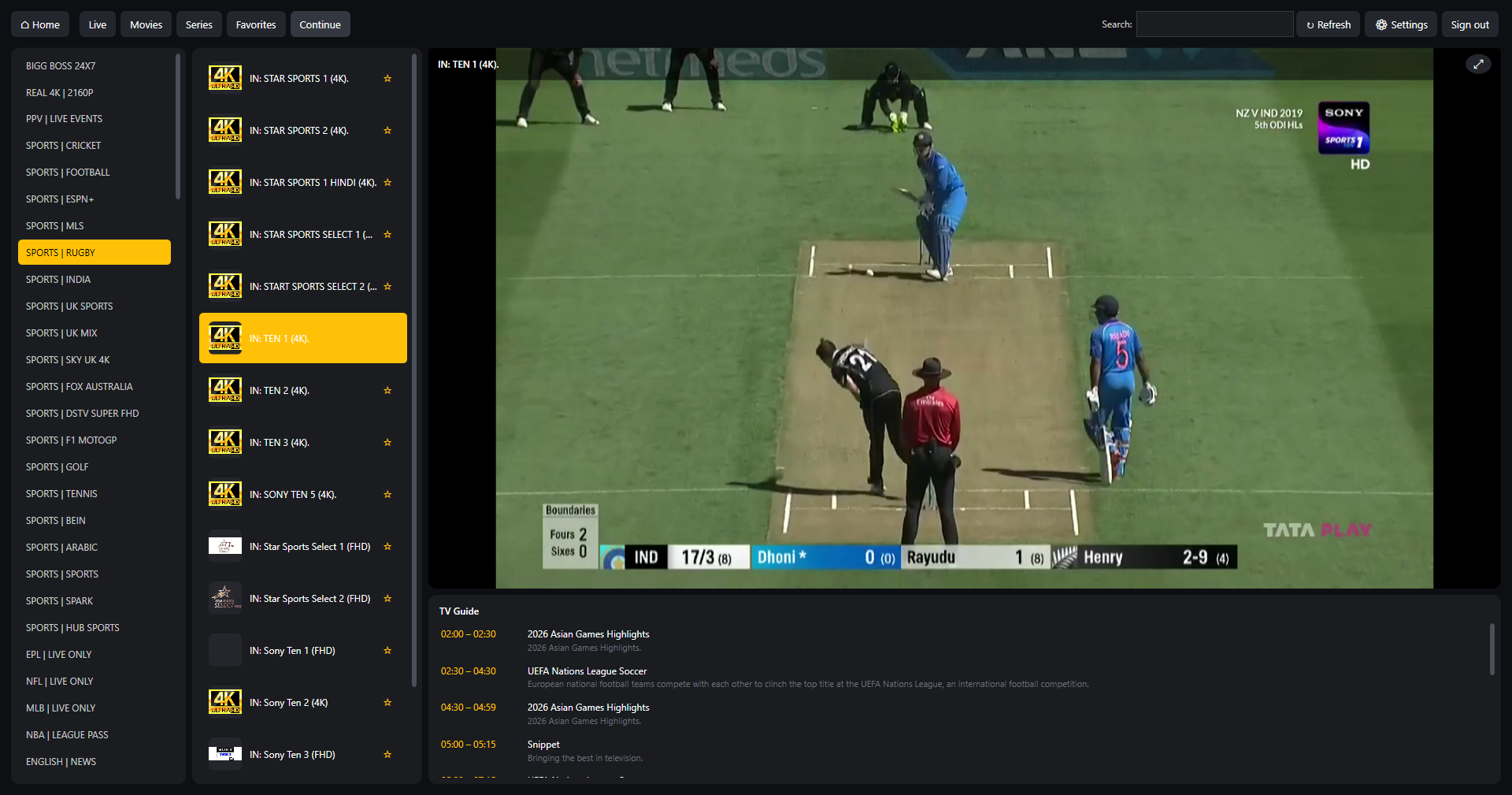Click the 4K logo of IN: Sony Ten 2 (4K)
The image size is (1512, 795).
[225, 703]
